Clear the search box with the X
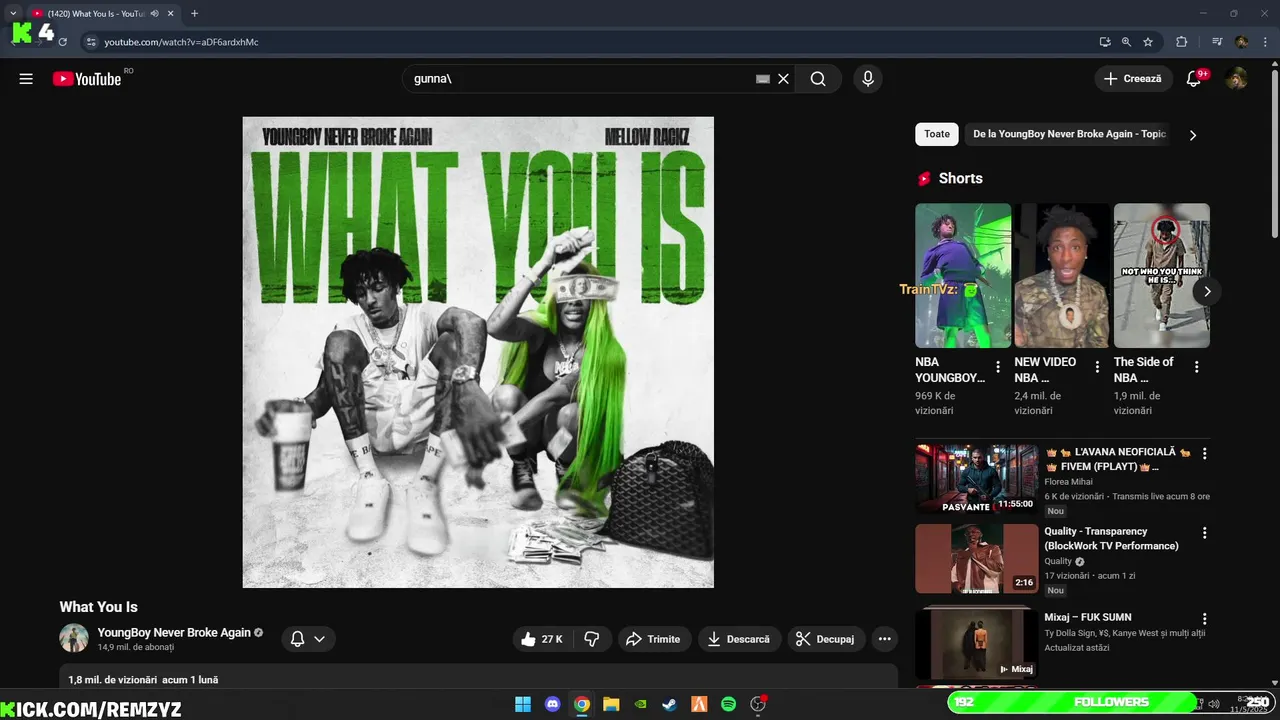The width and height of the screenshot is (1280, 720). coord(784,79)
